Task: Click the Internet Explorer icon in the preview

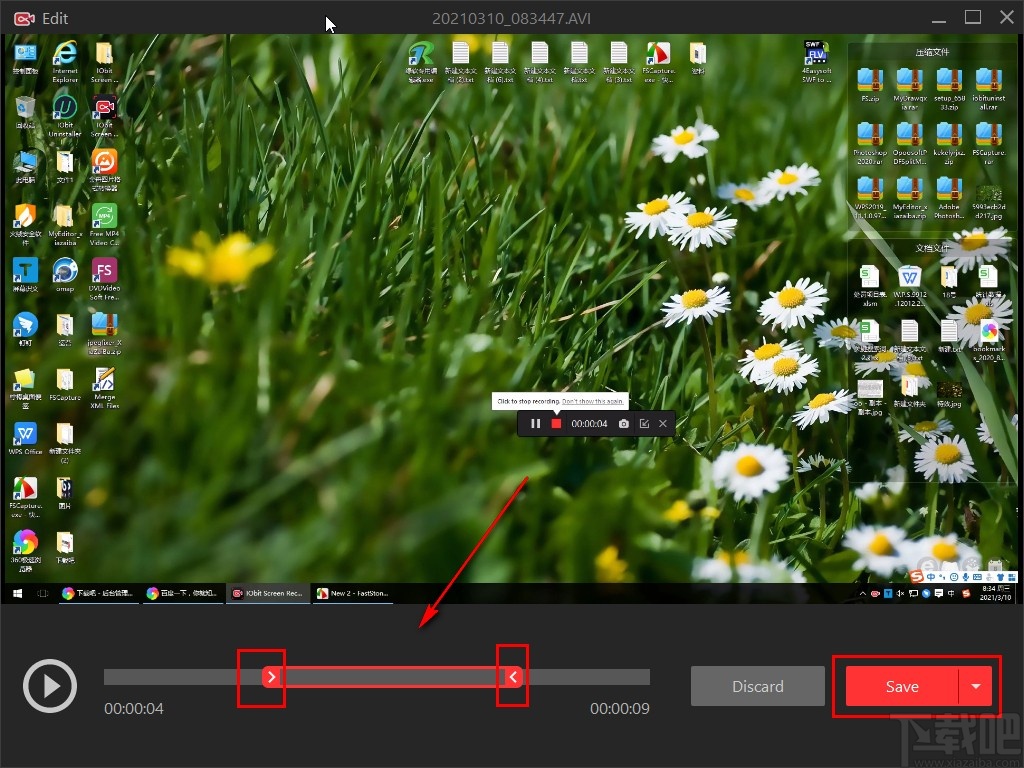Action: point(65,63)
